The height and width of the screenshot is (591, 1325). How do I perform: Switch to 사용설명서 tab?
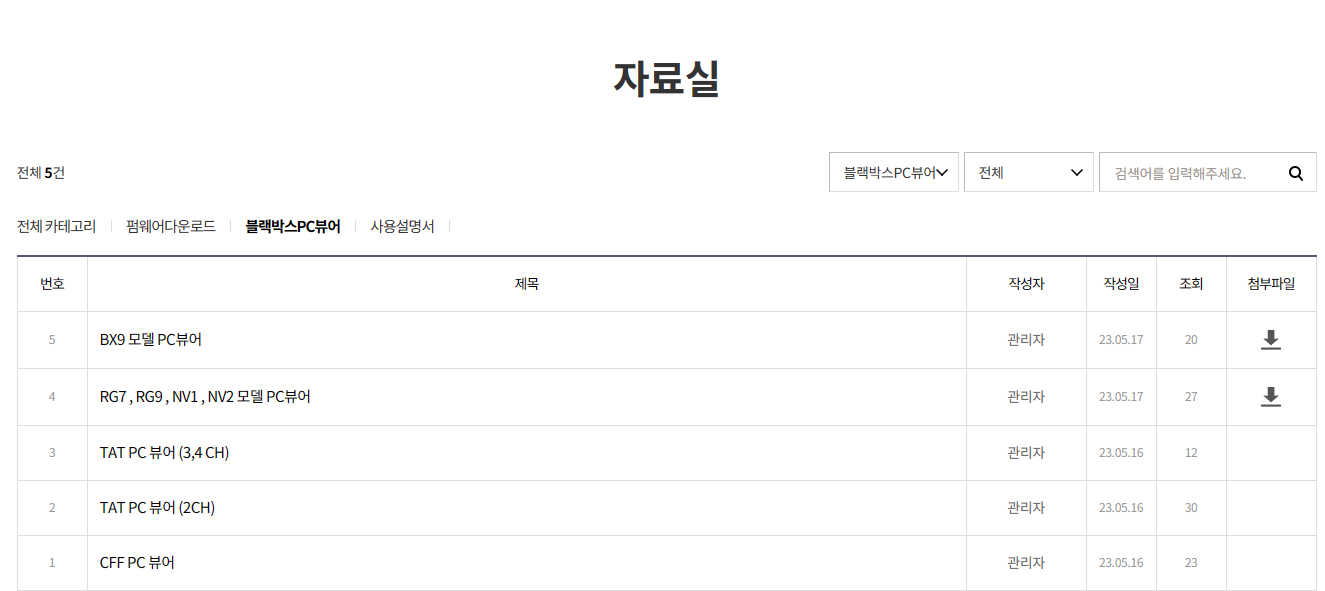click(402, 226)
